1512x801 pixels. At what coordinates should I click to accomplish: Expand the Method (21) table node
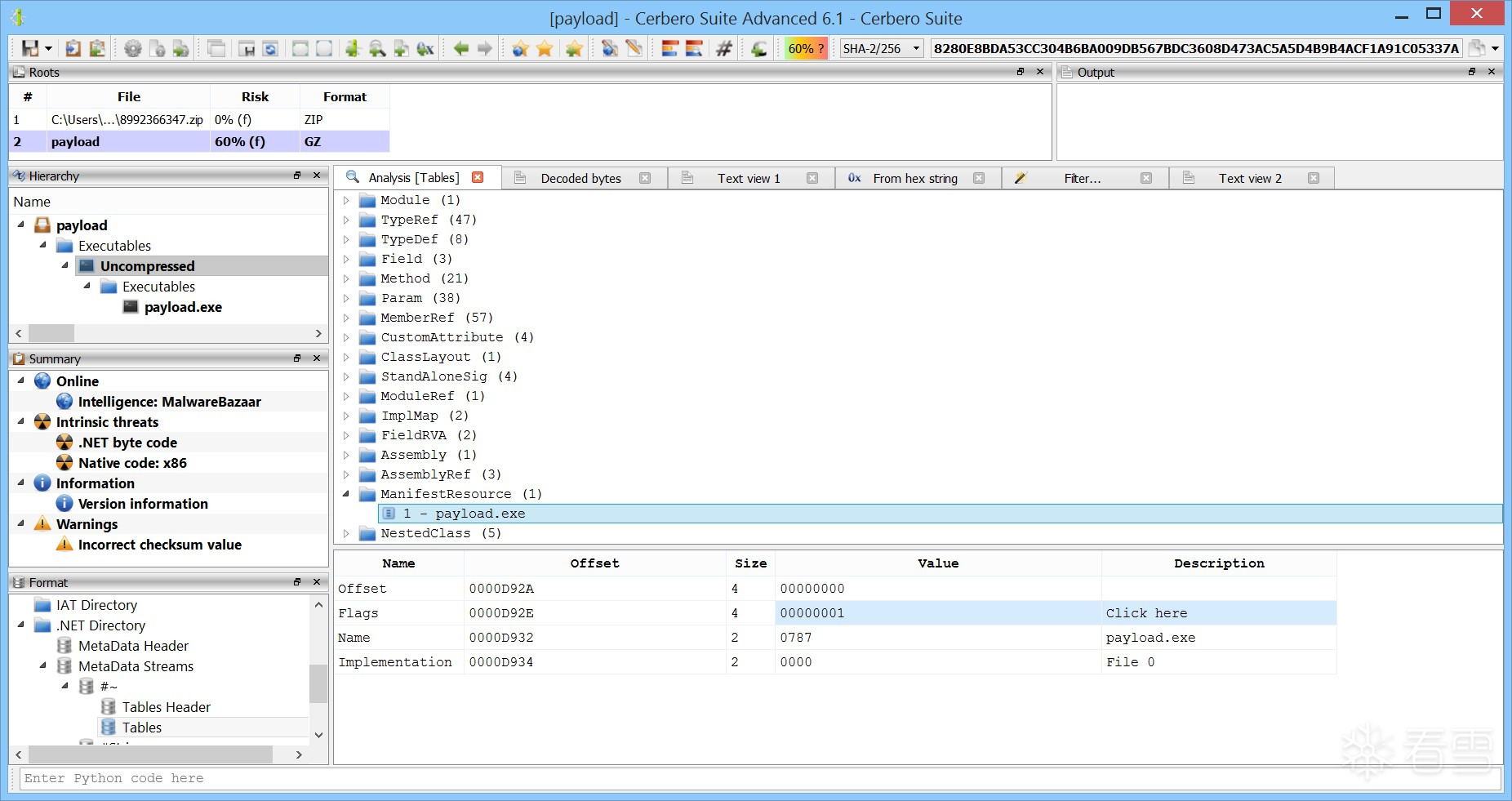[346, 278]
